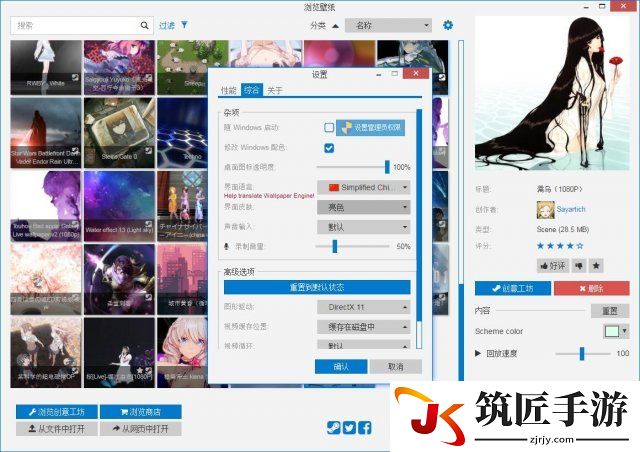The width and height of the screenshot is (640, 452).
Task: Rate wallpaper with the third star
Action: [x=560, y=246]
